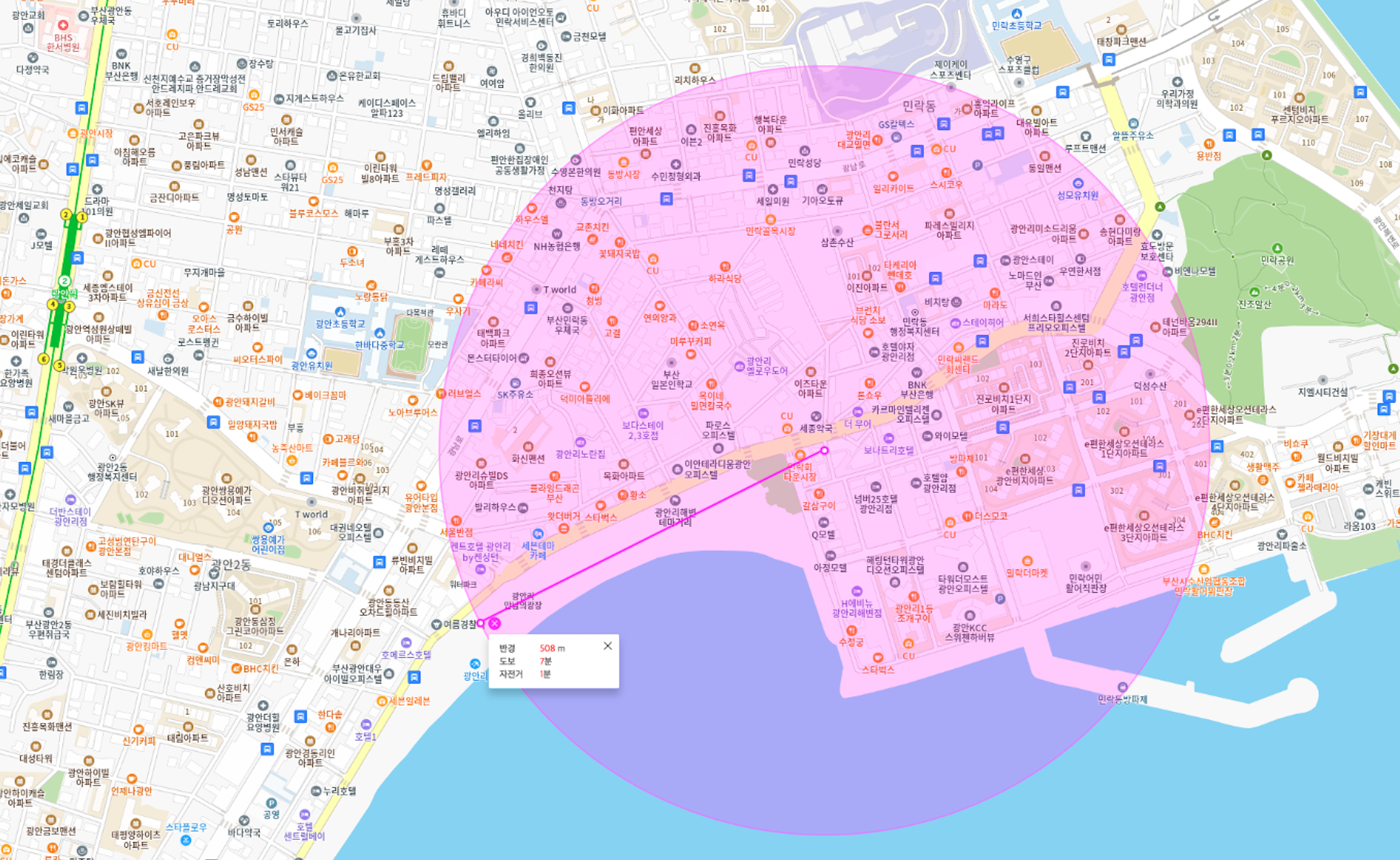
Task: Click the radius circle center point
Action: click(x=825, y=451)
